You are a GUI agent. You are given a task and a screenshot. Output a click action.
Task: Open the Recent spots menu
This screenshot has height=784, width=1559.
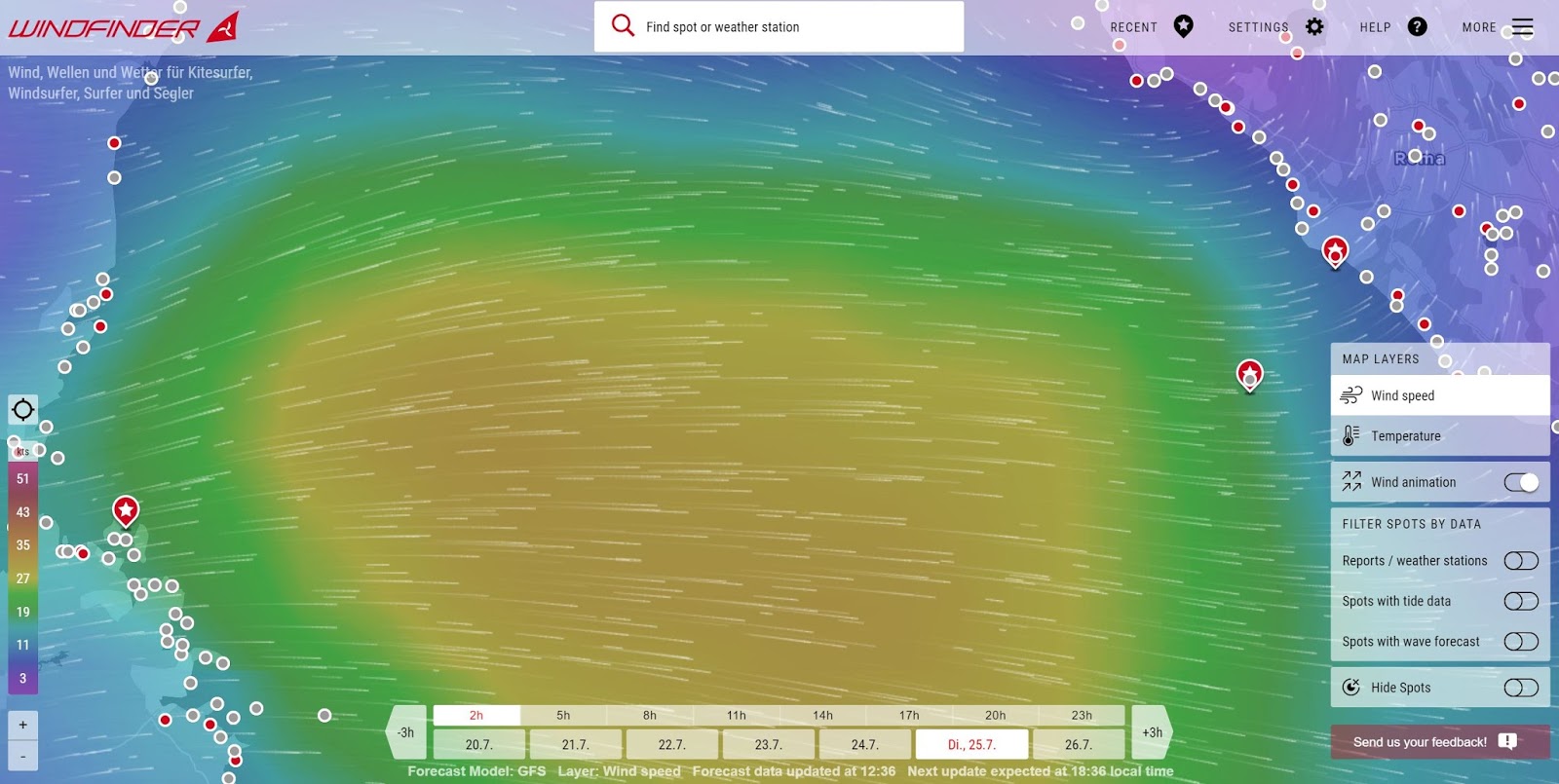(1152, 27)
